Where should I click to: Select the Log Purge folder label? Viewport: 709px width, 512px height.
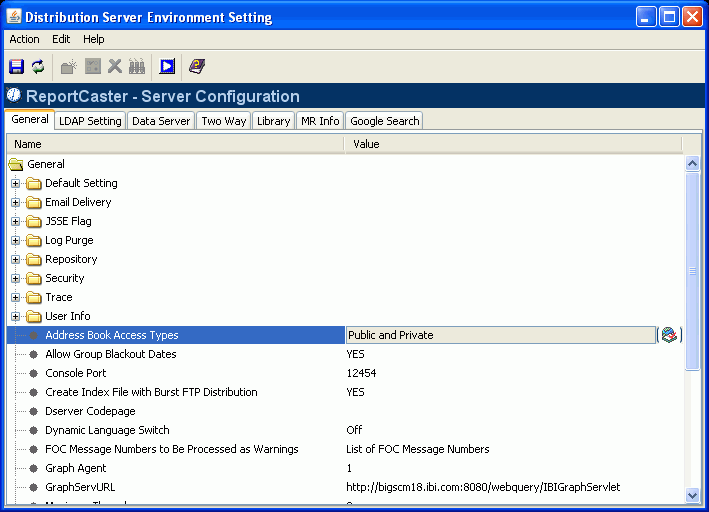point(69,240)
